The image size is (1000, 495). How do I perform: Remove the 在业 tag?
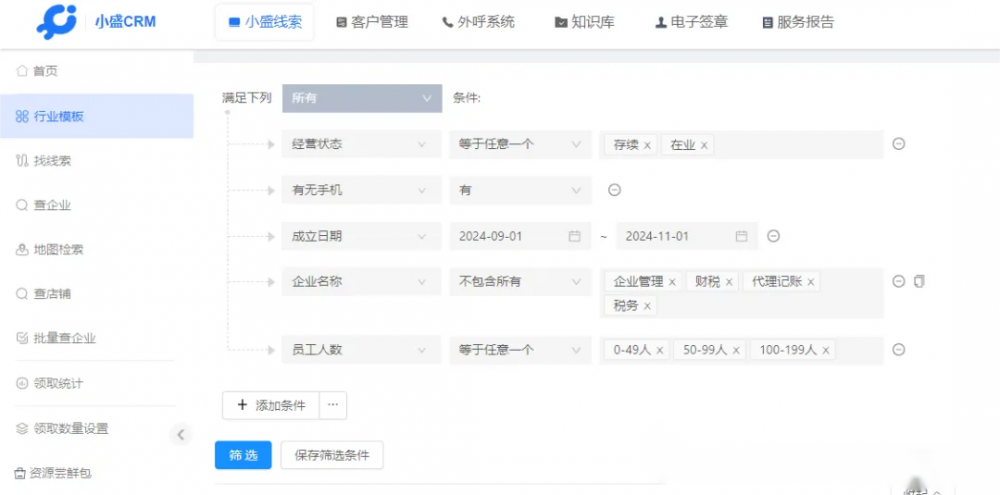coord(704,145)
